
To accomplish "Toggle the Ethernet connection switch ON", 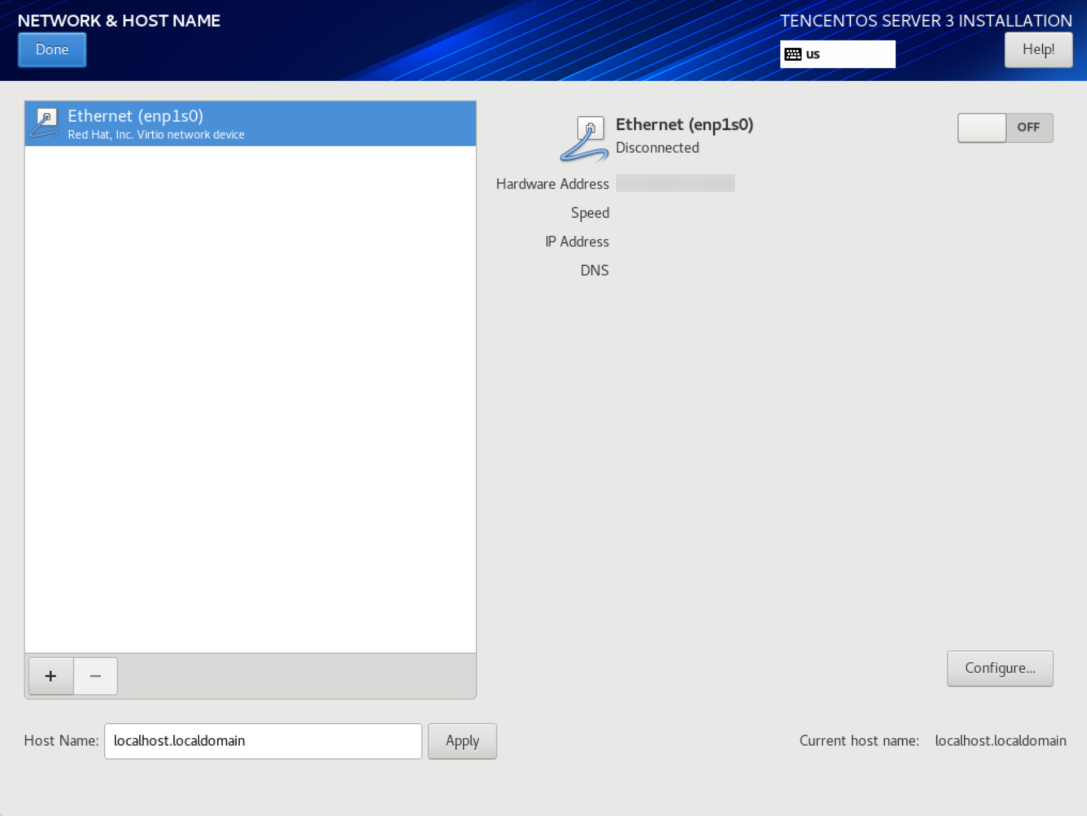I will [x=1005, y=128].
